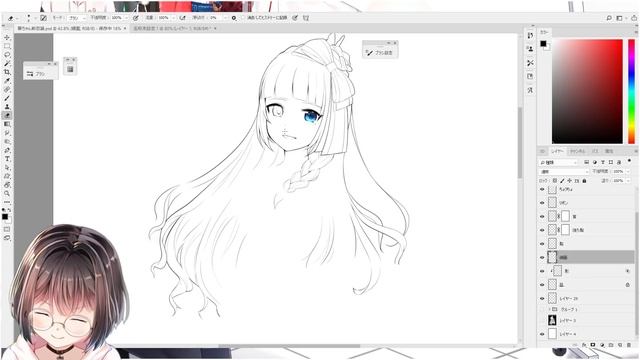Toggle erase to history checkbox

coord(243,18)
